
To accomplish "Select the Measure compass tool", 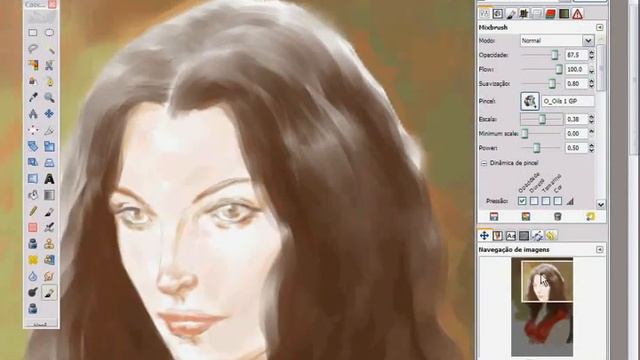I will tap(33, 114).
